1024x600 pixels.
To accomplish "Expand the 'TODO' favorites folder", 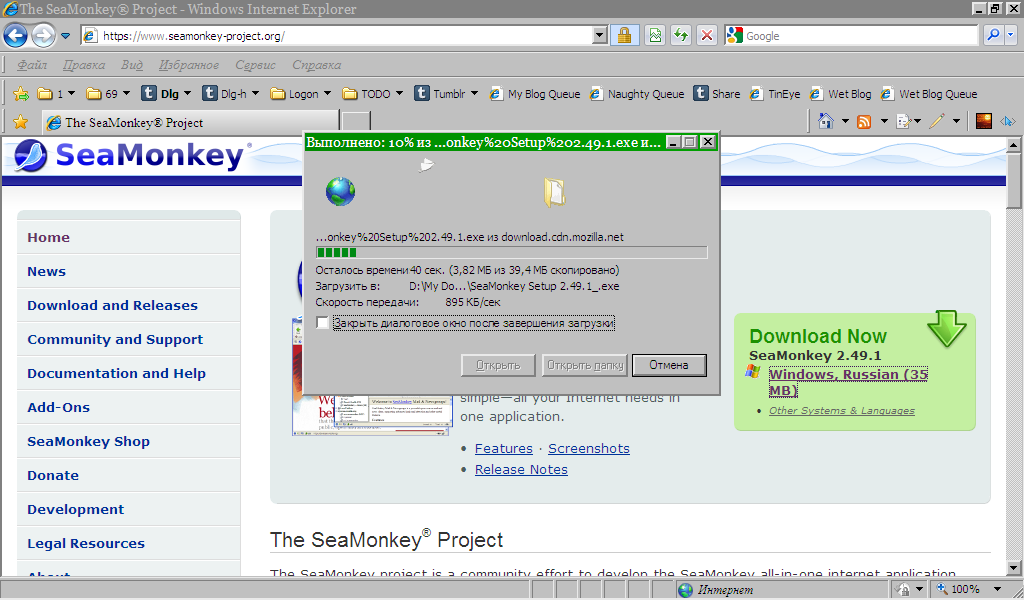I will [399, 94].
